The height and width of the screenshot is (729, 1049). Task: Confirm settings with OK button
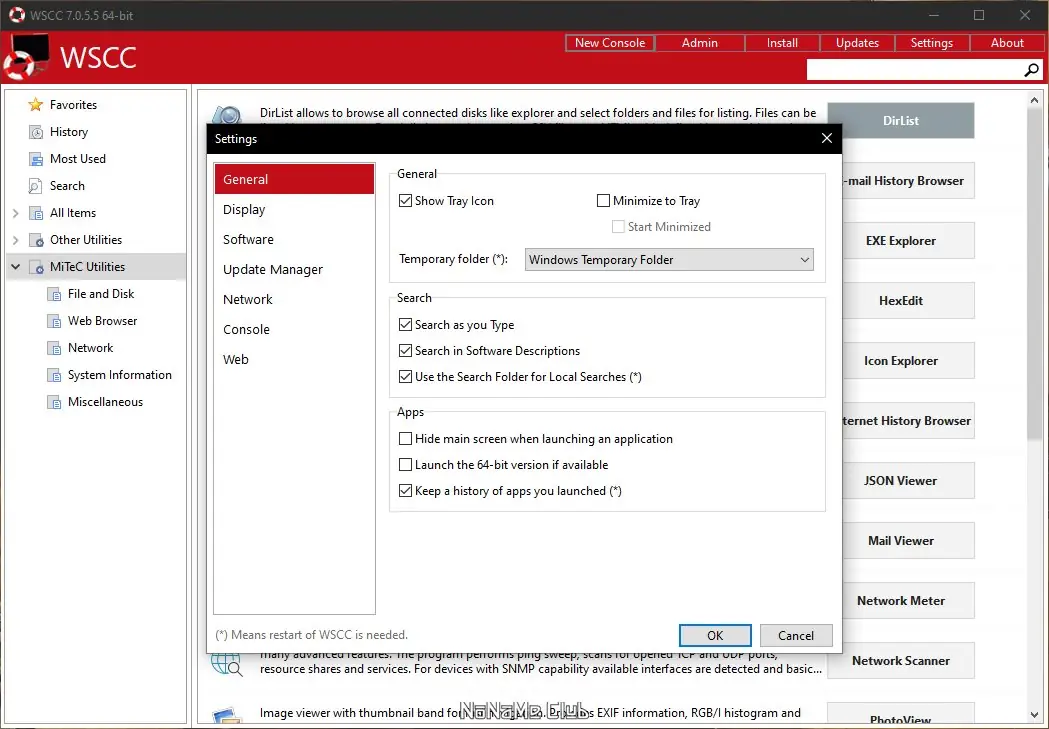click(x=715, y=635)
